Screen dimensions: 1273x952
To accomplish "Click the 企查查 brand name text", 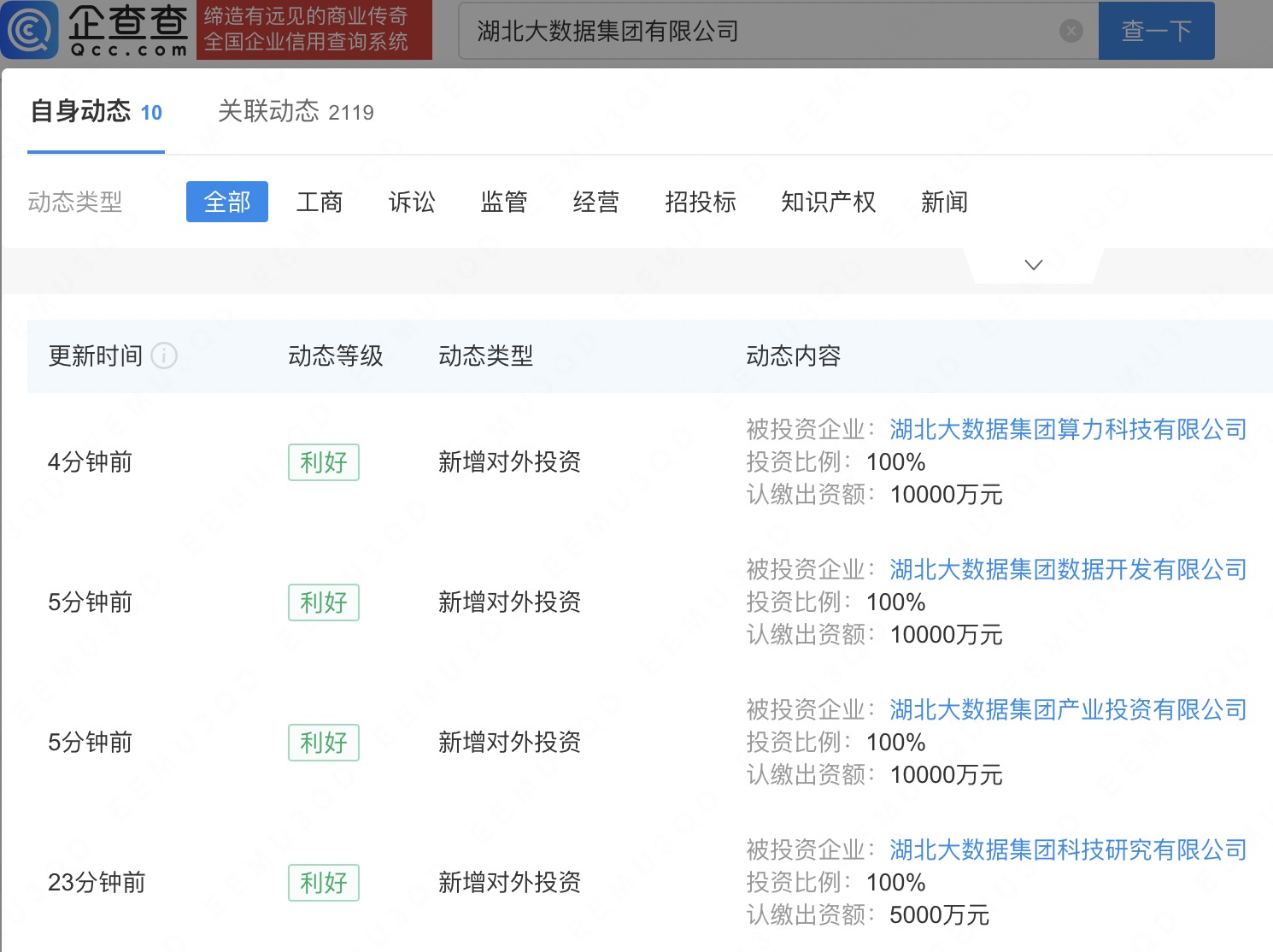I will pos(128,22).
